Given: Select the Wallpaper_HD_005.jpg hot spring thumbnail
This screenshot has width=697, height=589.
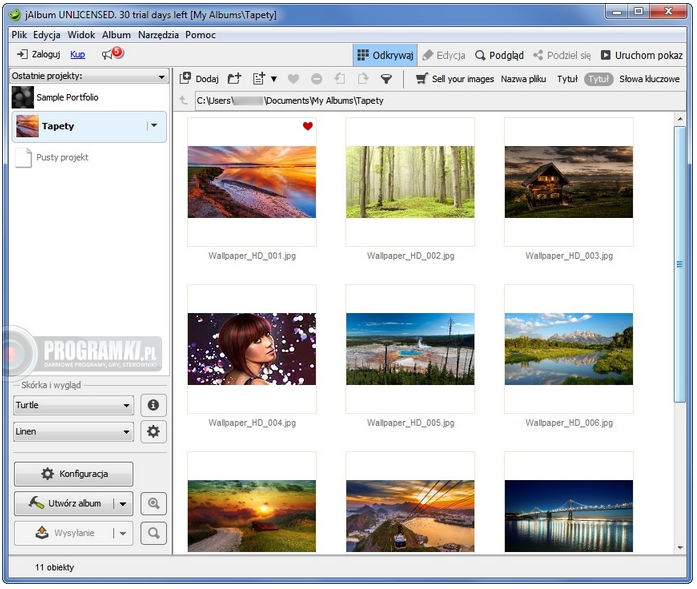Looking at the screenshot, I should (x=410, y=349).
